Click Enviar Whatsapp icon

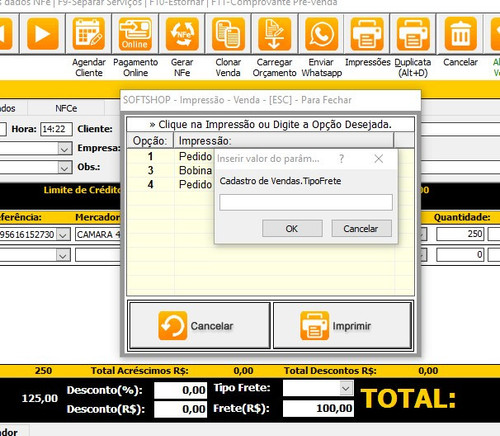(321, 34)
